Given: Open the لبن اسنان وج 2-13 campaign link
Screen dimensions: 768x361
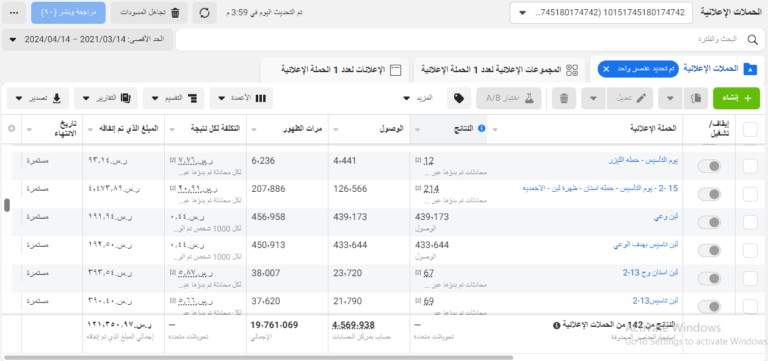Looking at the screenshot, I should pyautogui.click(x=650, y=273).
